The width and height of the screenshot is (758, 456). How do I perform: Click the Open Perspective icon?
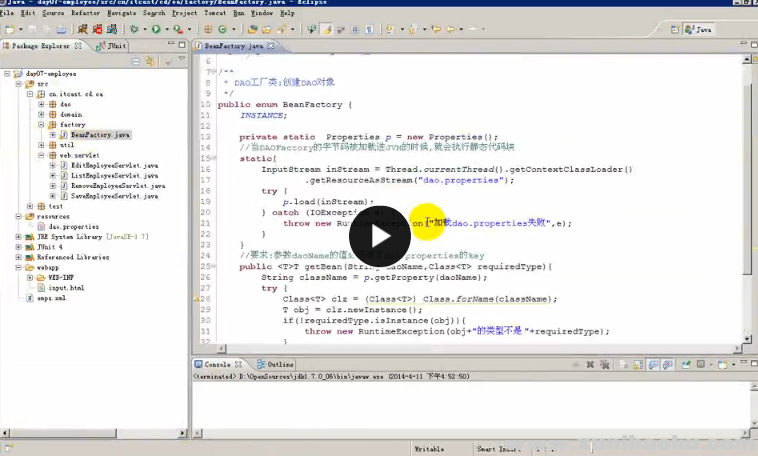(677, 30)
